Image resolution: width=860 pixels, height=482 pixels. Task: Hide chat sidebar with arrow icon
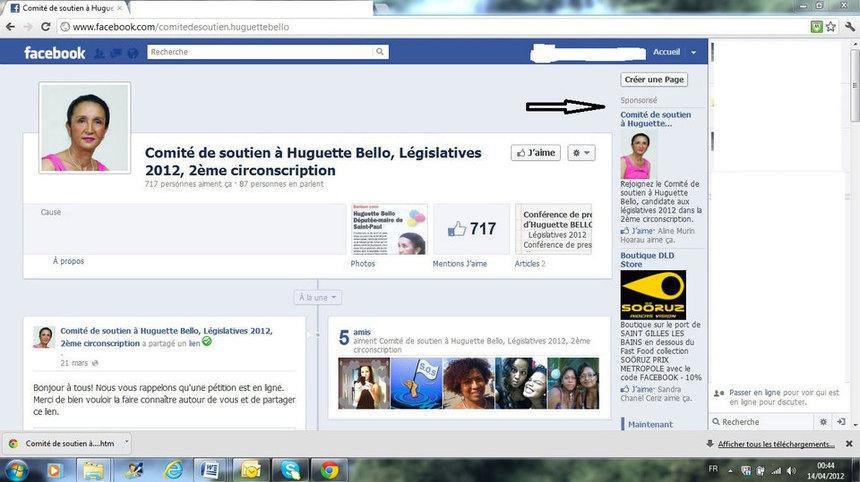[x=841, y=422]
